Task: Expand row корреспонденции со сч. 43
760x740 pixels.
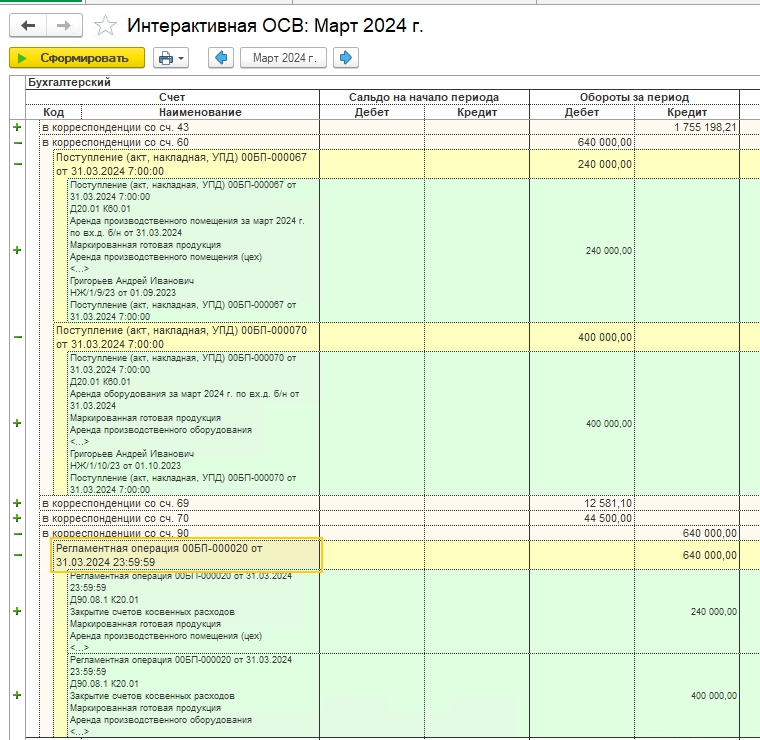Action: [x=16, y=127]
